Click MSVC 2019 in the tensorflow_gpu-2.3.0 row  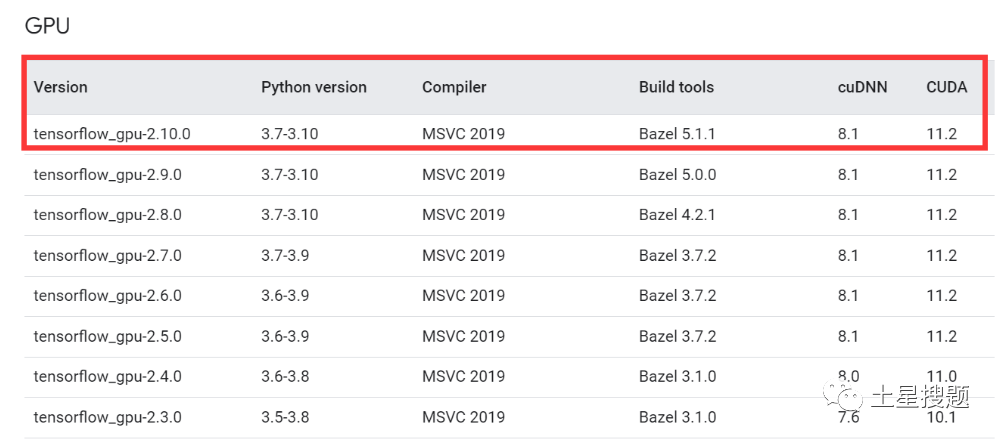(463, 417)
